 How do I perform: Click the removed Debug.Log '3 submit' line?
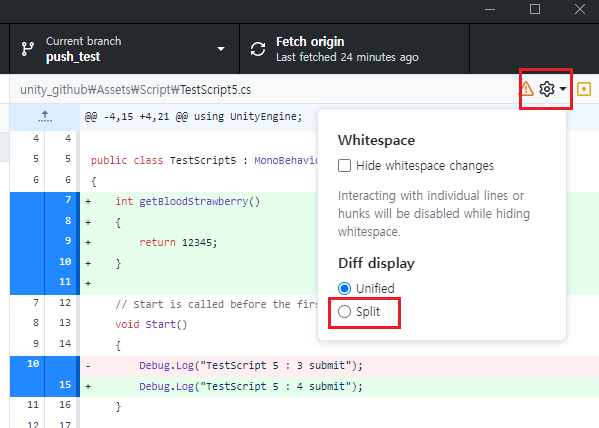pyautogui.click(x=251, y=366)
